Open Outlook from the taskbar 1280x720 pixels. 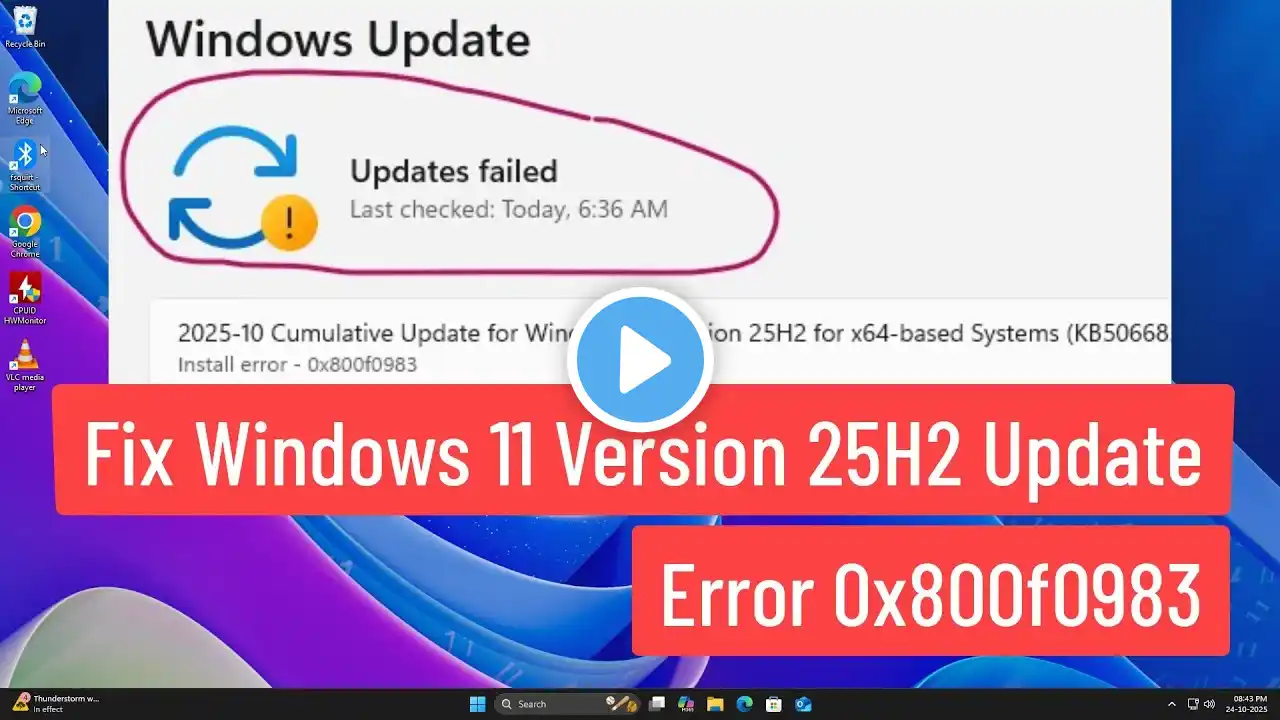[803, 704]
